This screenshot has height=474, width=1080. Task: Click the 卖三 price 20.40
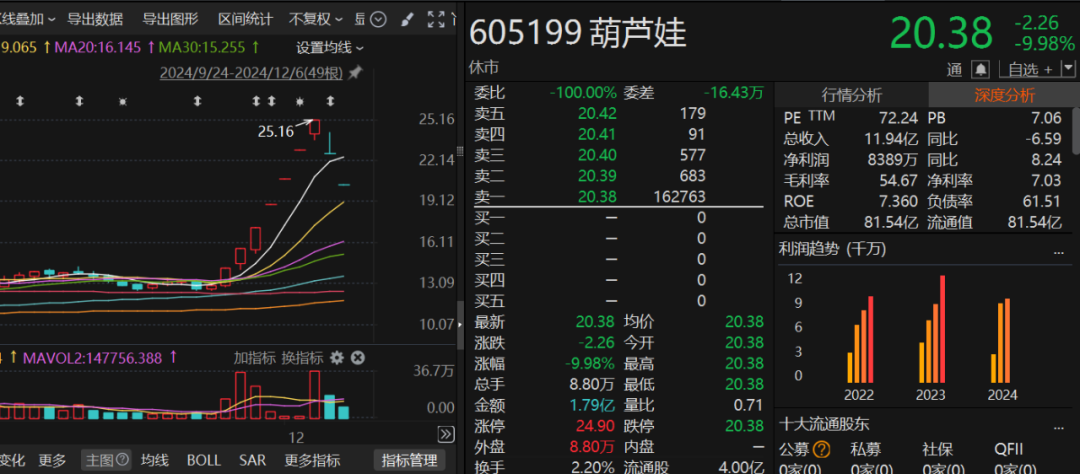[597, 154]
